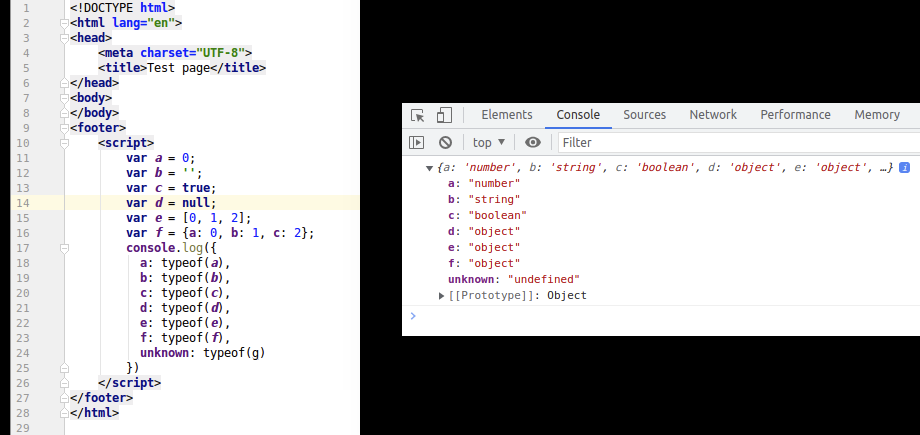Expand the [[Prototype]] entry

(442, 296)
